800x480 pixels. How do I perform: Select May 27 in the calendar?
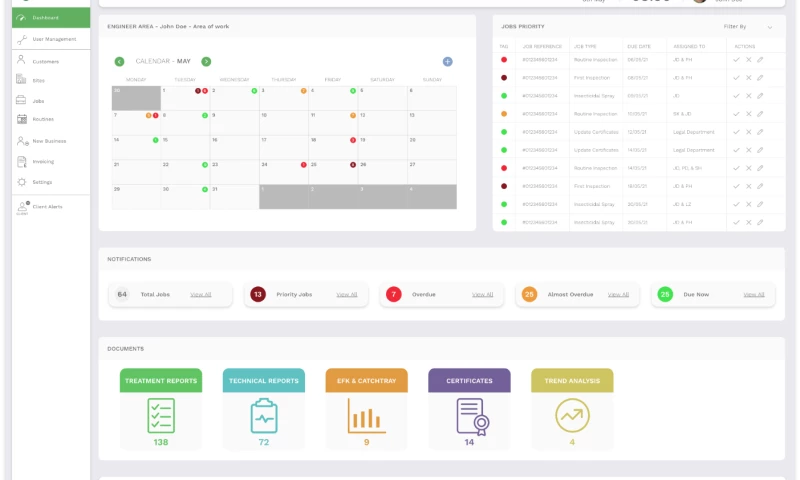[x=432, y=172]
